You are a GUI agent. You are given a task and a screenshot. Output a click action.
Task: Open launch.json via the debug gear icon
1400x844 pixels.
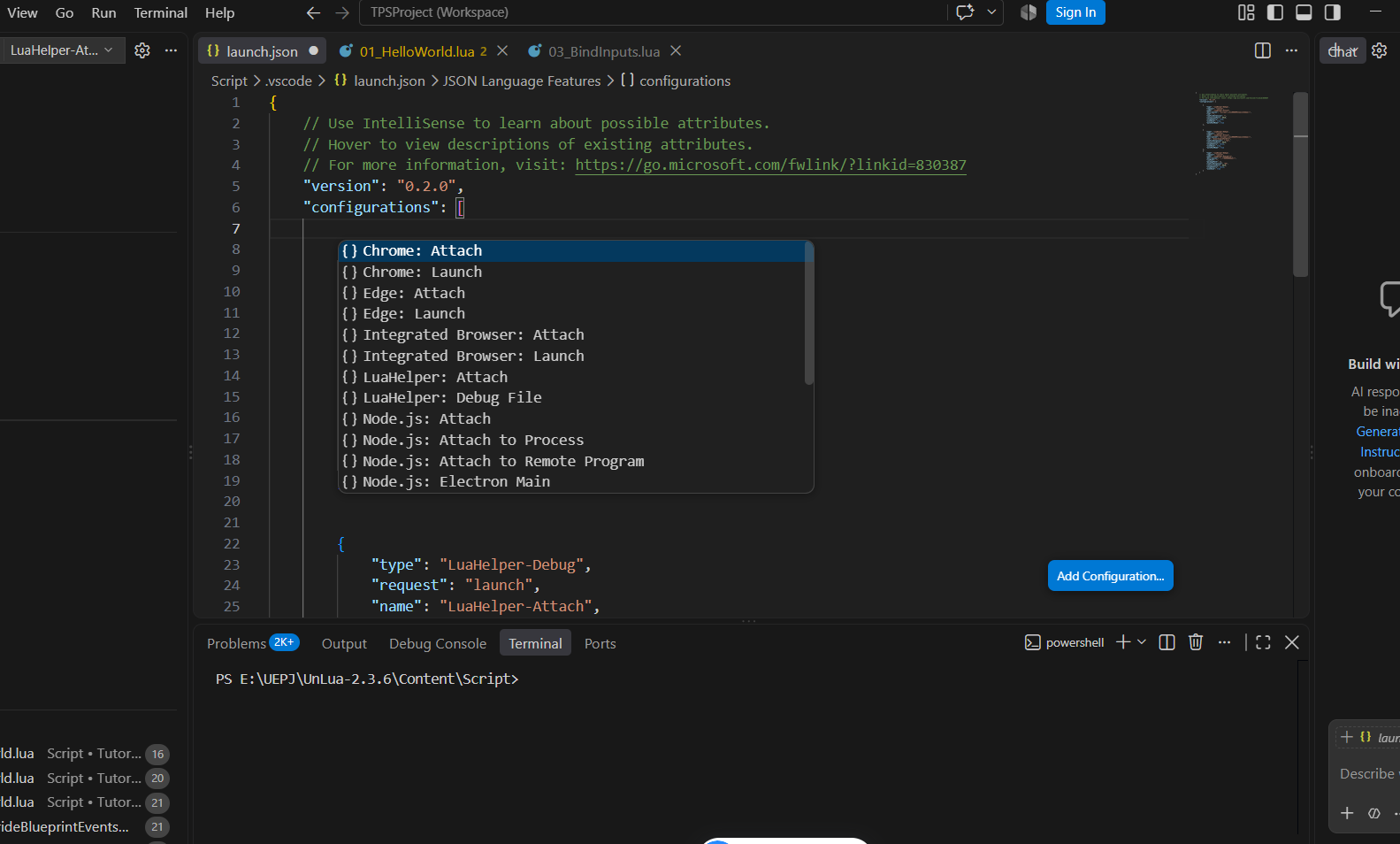tap(142, 50)
